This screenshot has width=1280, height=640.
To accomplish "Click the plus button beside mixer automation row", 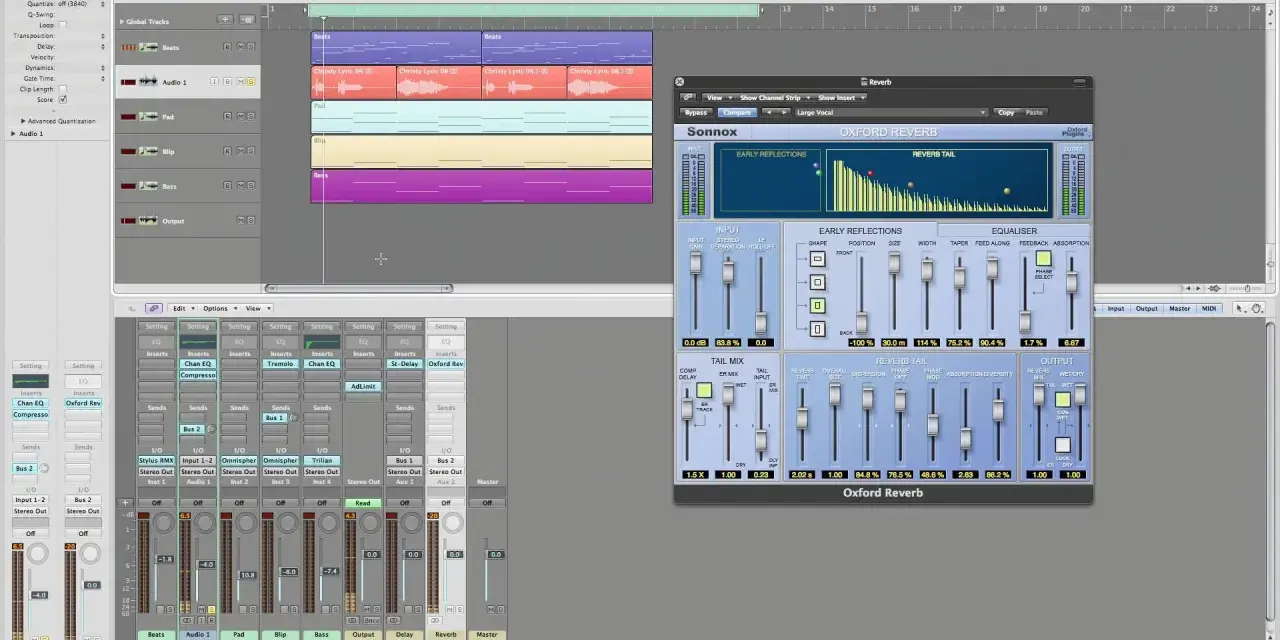I will 125,503.
